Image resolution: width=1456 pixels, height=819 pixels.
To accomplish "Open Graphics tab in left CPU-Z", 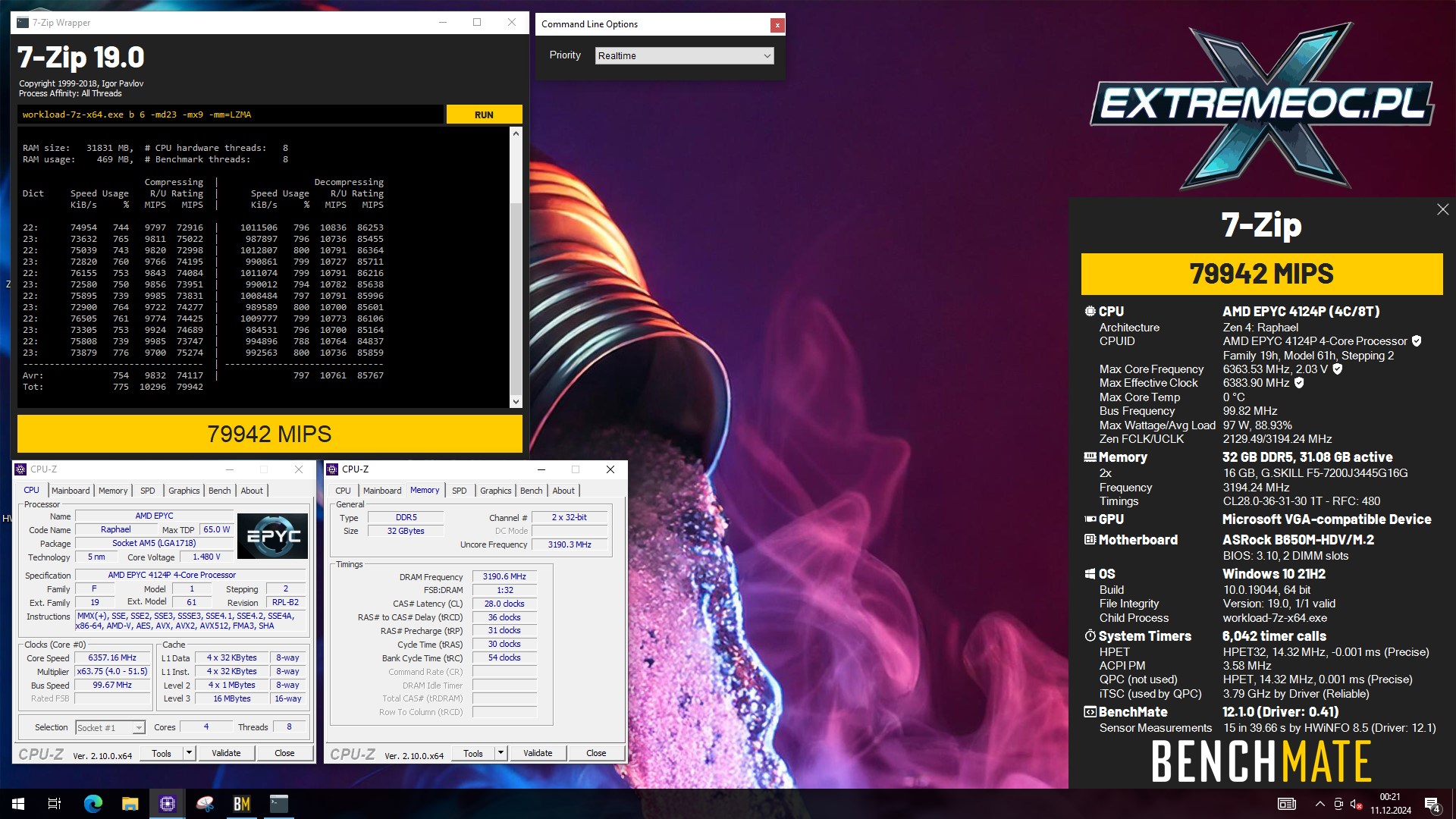I will click(x=184, y=491).
